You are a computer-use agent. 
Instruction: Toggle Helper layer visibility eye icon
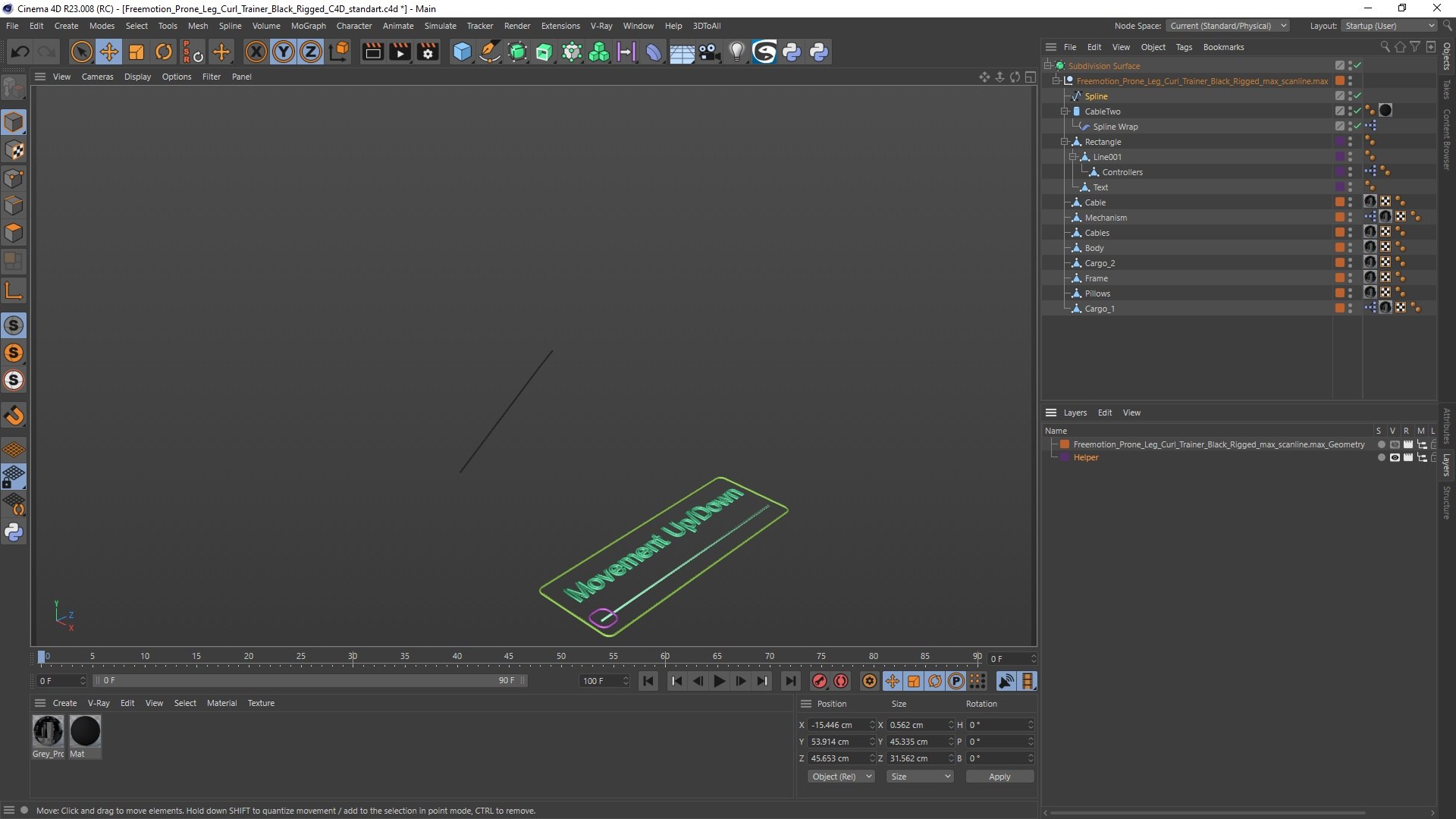point(1394,458)
